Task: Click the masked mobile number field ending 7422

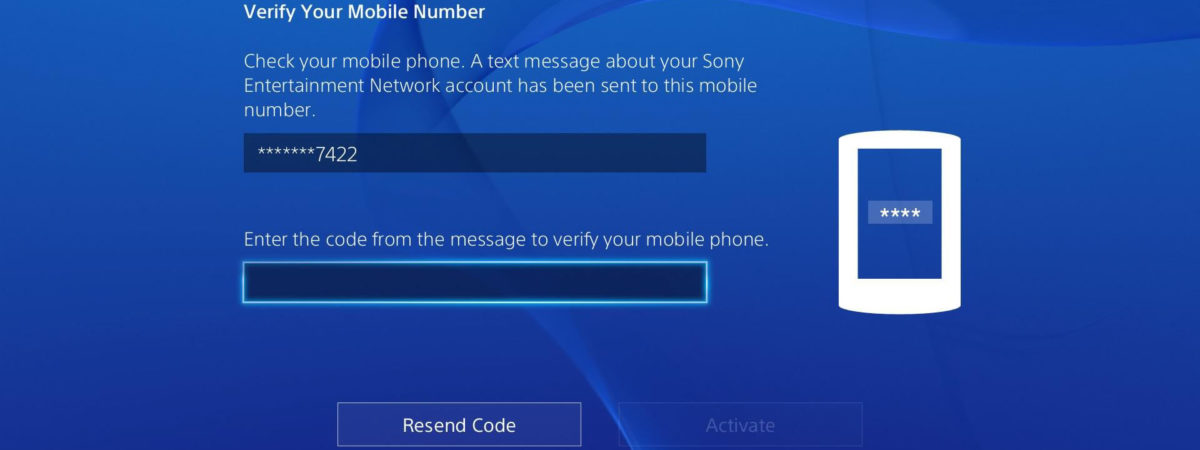Action: click(475, 153)
